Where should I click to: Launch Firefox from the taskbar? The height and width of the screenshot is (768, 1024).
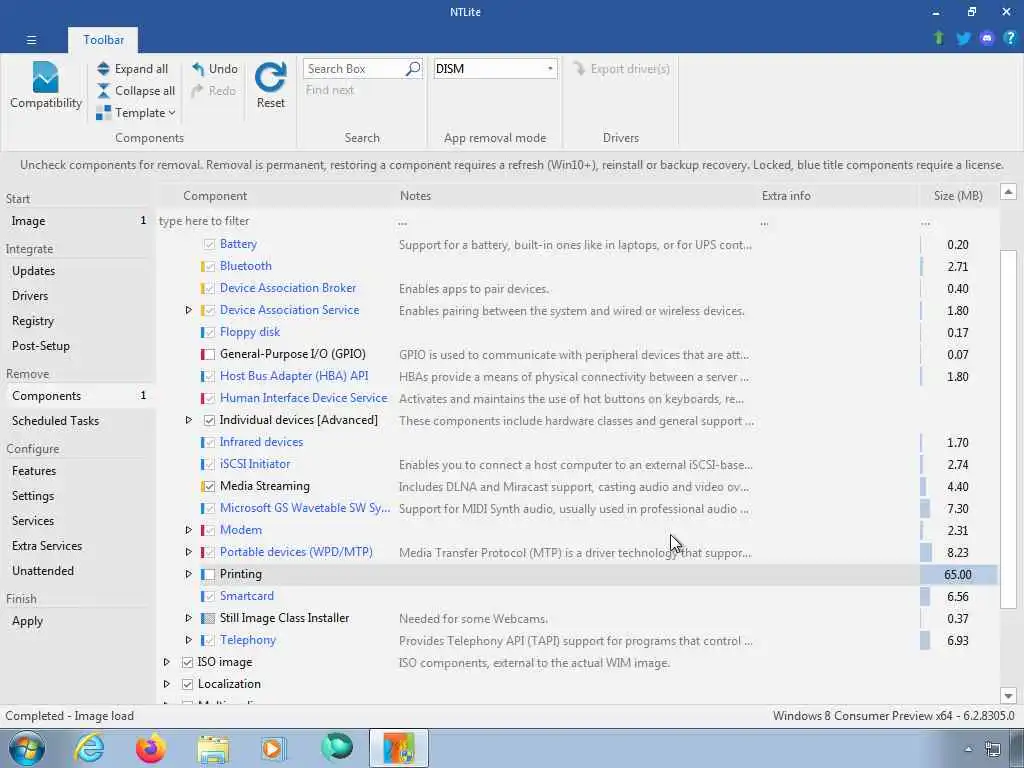click(x=150, y=748)
